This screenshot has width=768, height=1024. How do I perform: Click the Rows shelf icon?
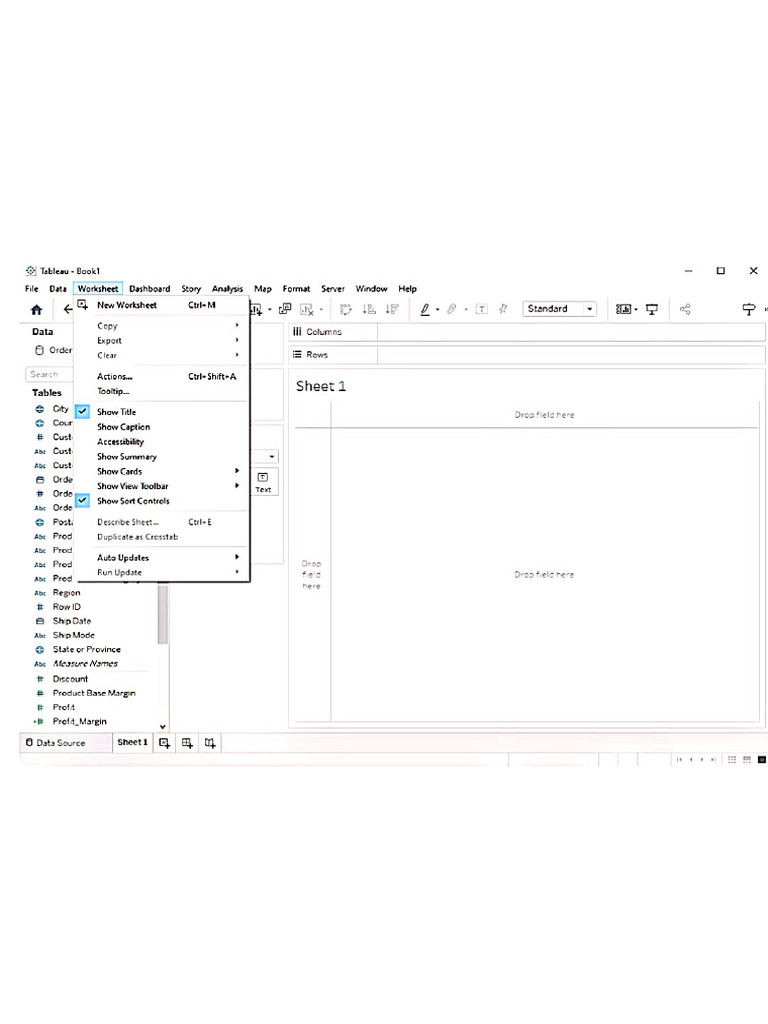click(297, 355)
